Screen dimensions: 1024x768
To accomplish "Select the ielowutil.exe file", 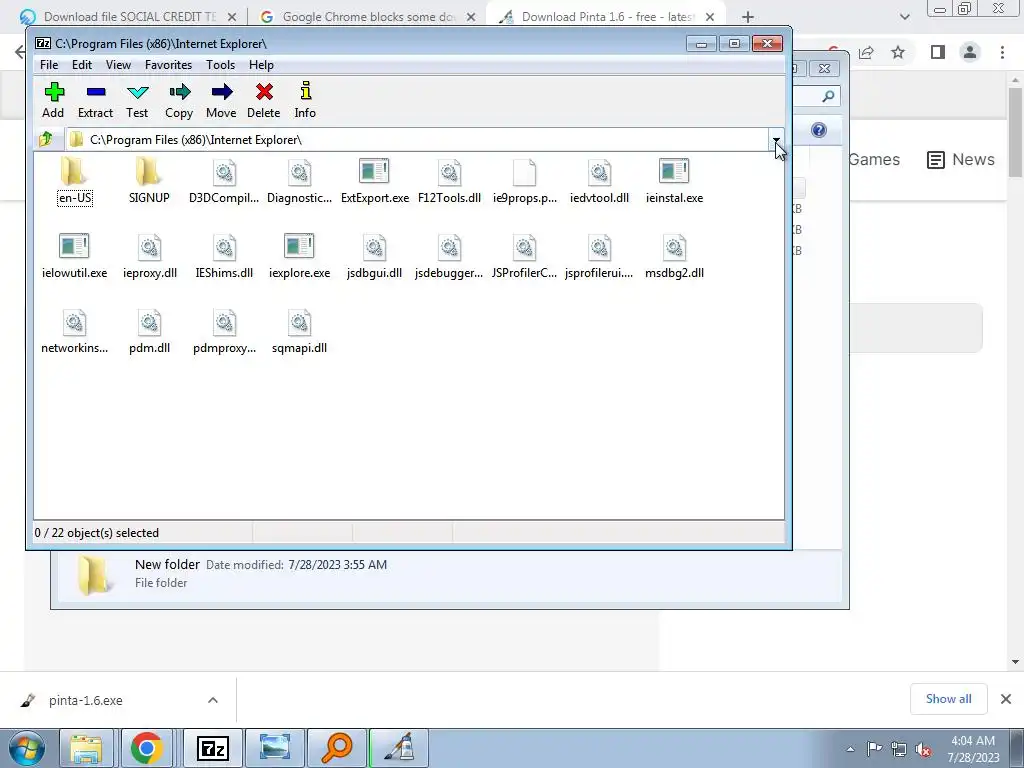I will [x=74, y=257].
